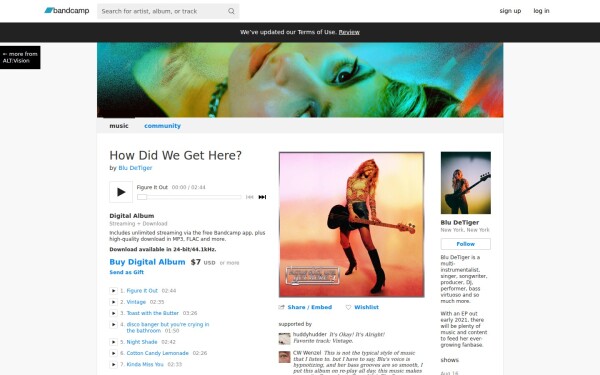Review the updated Terms of Use
This screenshot has width=600, height=375.
tap(349, 32)
